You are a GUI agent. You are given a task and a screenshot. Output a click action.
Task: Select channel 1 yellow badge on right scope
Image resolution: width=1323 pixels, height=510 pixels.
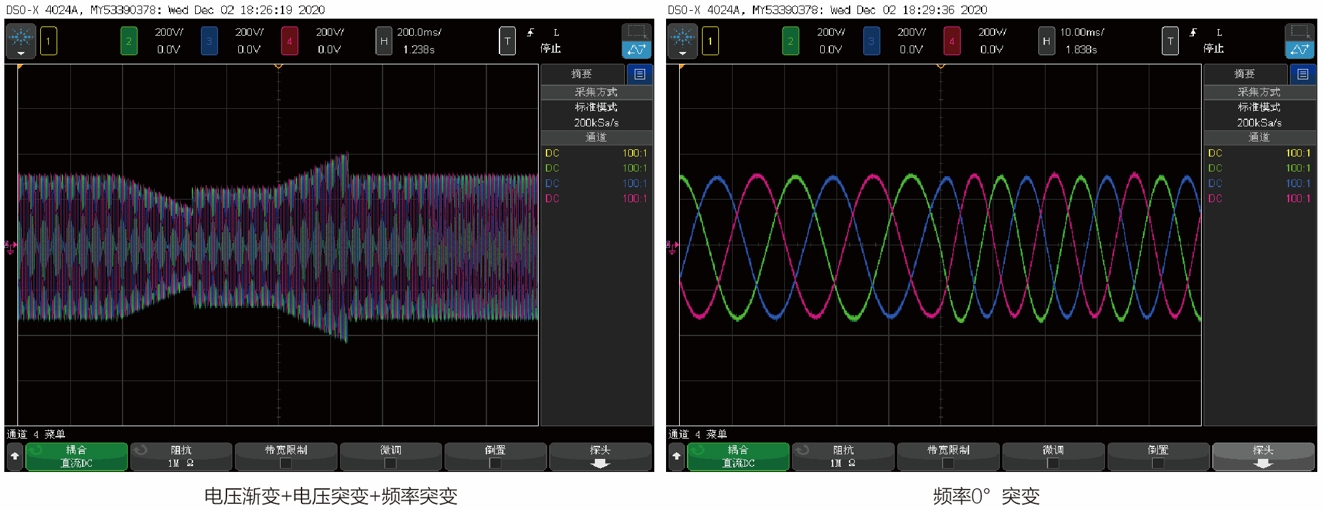710,41
